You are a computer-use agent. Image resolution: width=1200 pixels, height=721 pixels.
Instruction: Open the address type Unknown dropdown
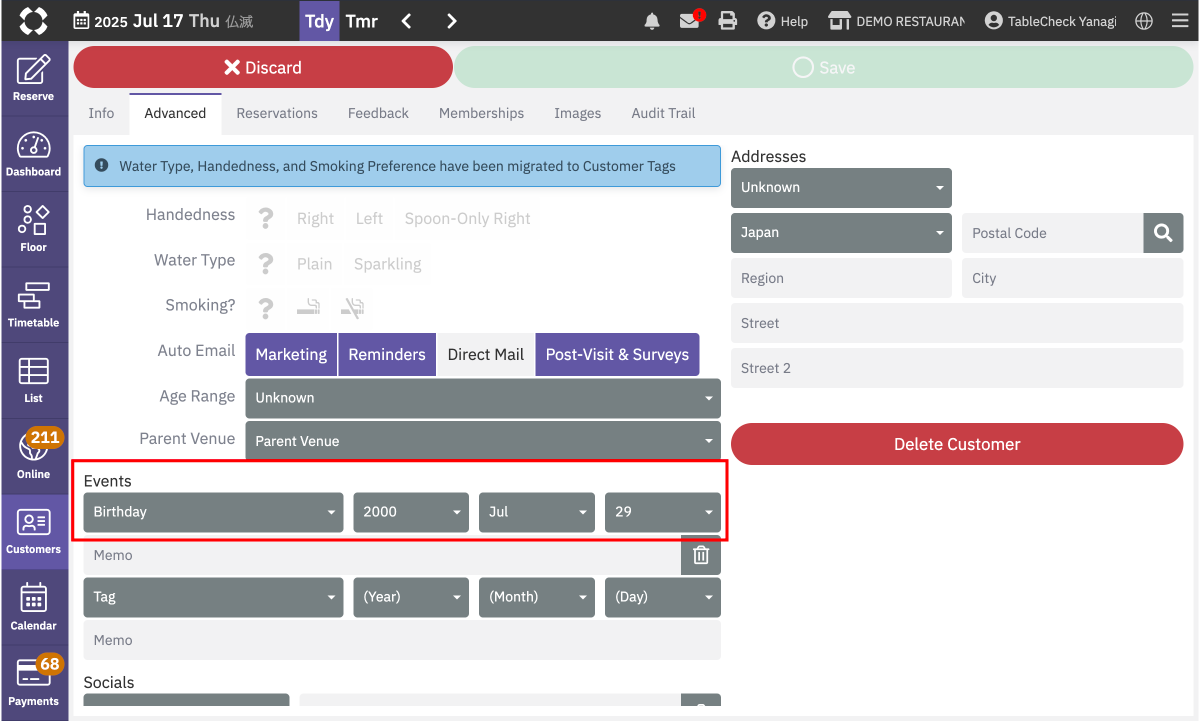coord(841,187)
